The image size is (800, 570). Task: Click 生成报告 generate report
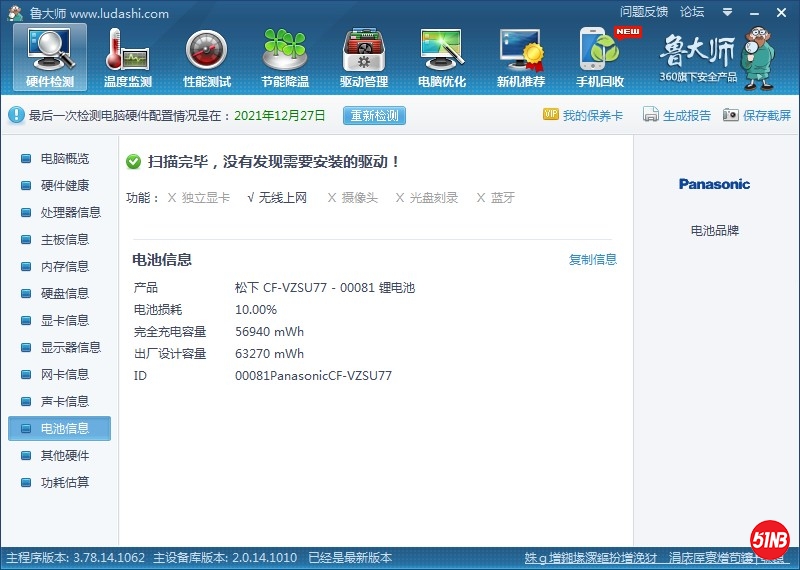tap(677, 116)
